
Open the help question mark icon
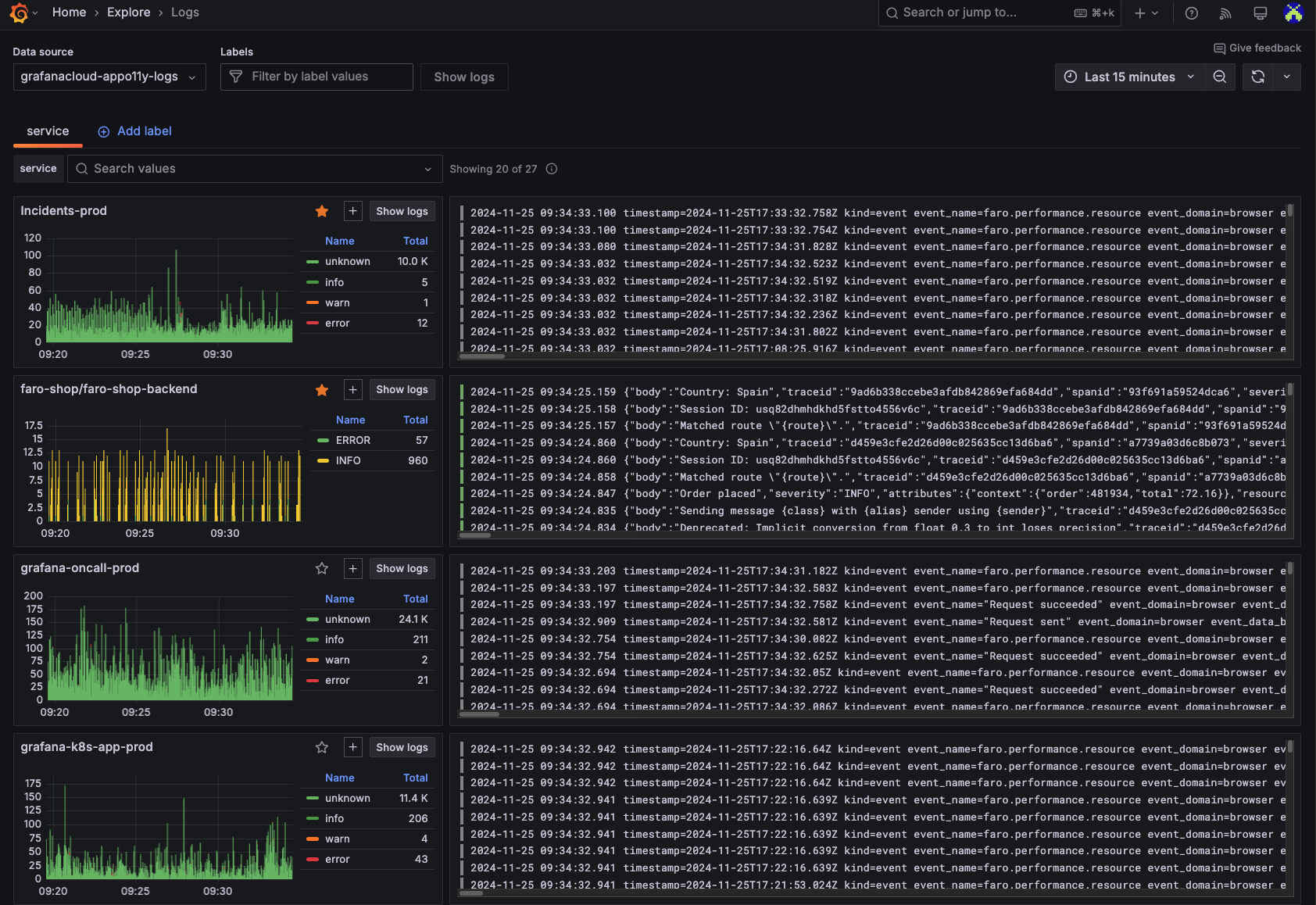(1191, 13)
